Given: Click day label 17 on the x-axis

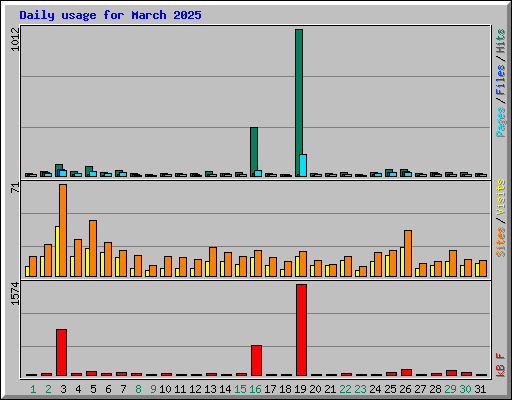Looking at the screenshot, I should 270,389.
